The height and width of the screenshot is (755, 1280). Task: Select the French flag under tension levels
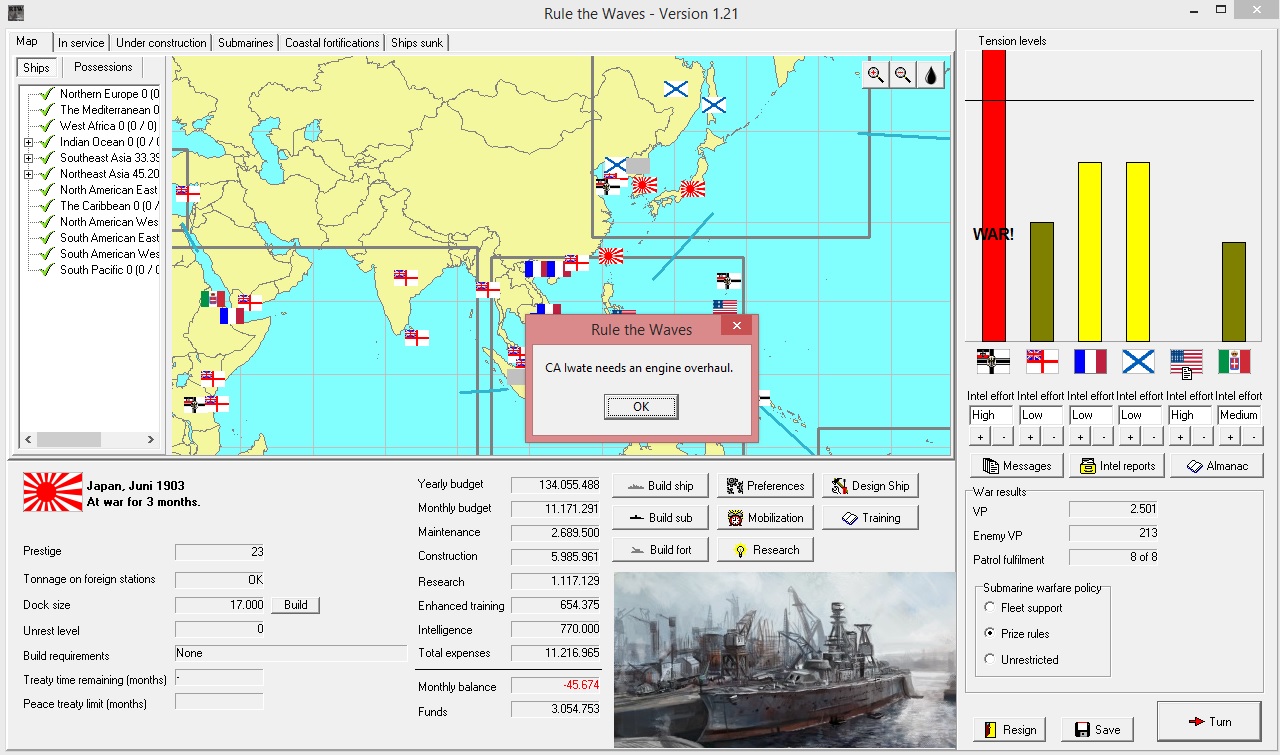point(1090,361)
